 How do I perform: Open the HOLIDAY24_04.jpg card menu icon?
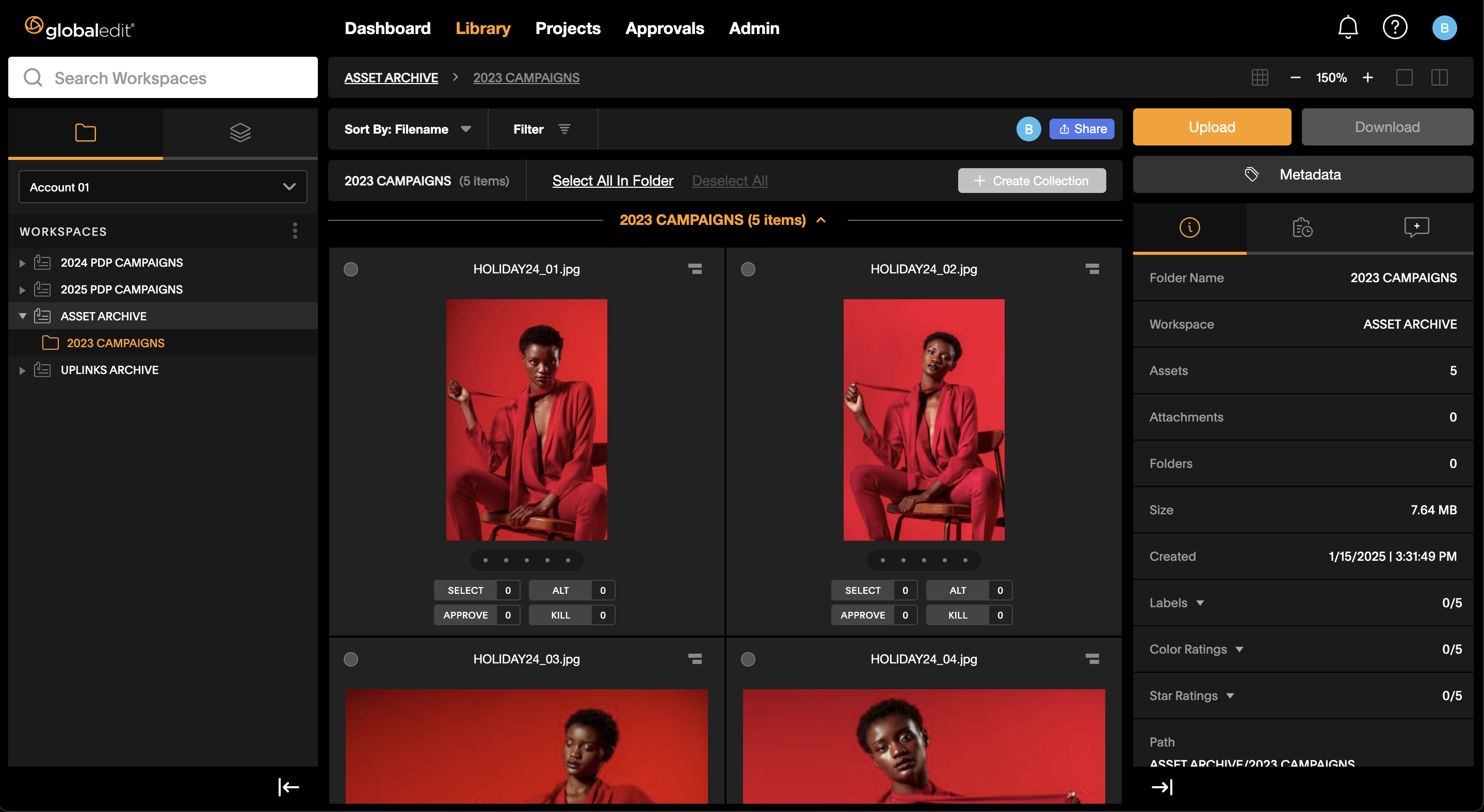(x=1092, y=659)
